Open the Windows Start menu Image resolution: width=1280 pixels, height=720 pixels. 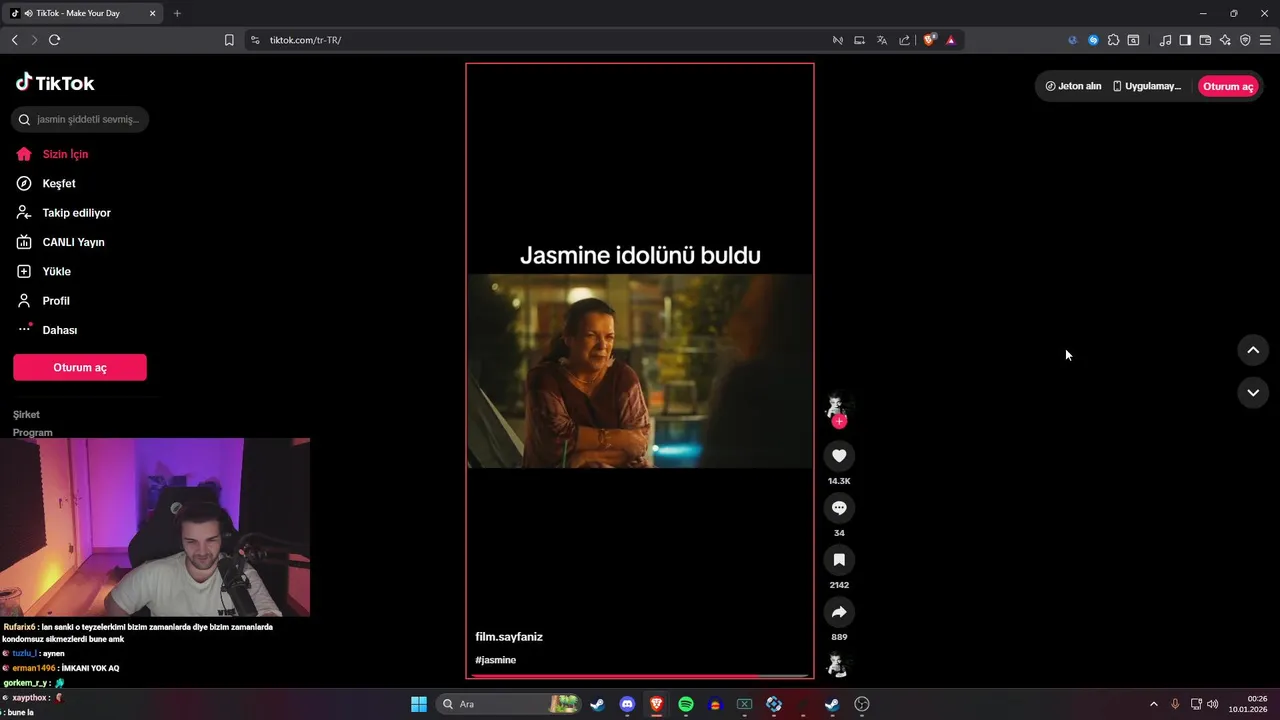(419, 704)
